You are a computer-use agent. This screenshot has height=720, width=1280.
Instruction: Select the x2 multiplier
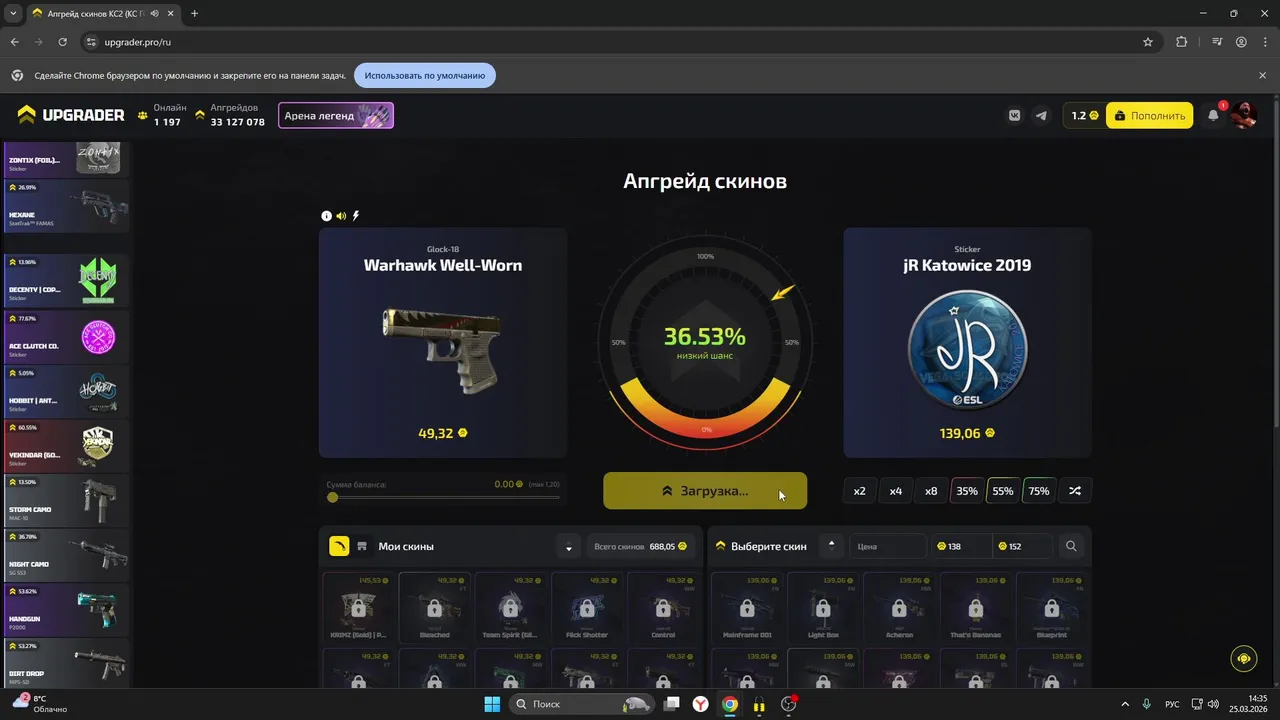pyautogui.click(x=860, y=491)
